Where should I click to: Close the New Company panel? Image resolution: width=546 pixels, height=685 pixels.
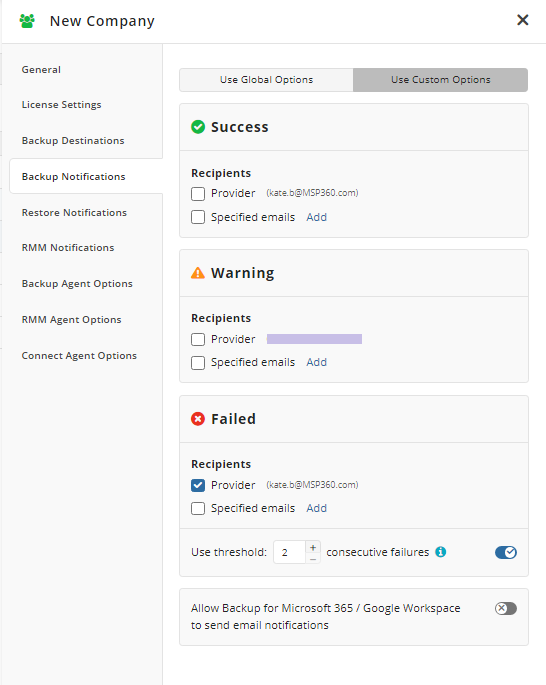click(522, 20)
